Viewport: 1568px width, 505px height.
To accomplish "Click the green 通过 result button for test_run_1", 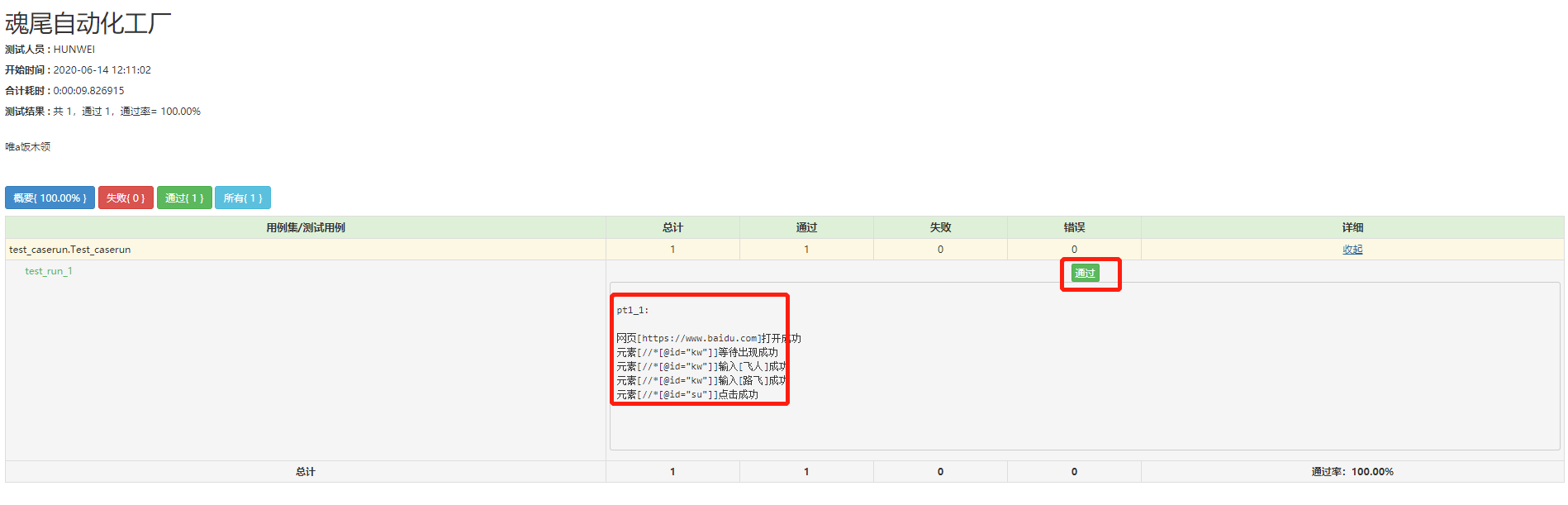I will coord(1085,273).
